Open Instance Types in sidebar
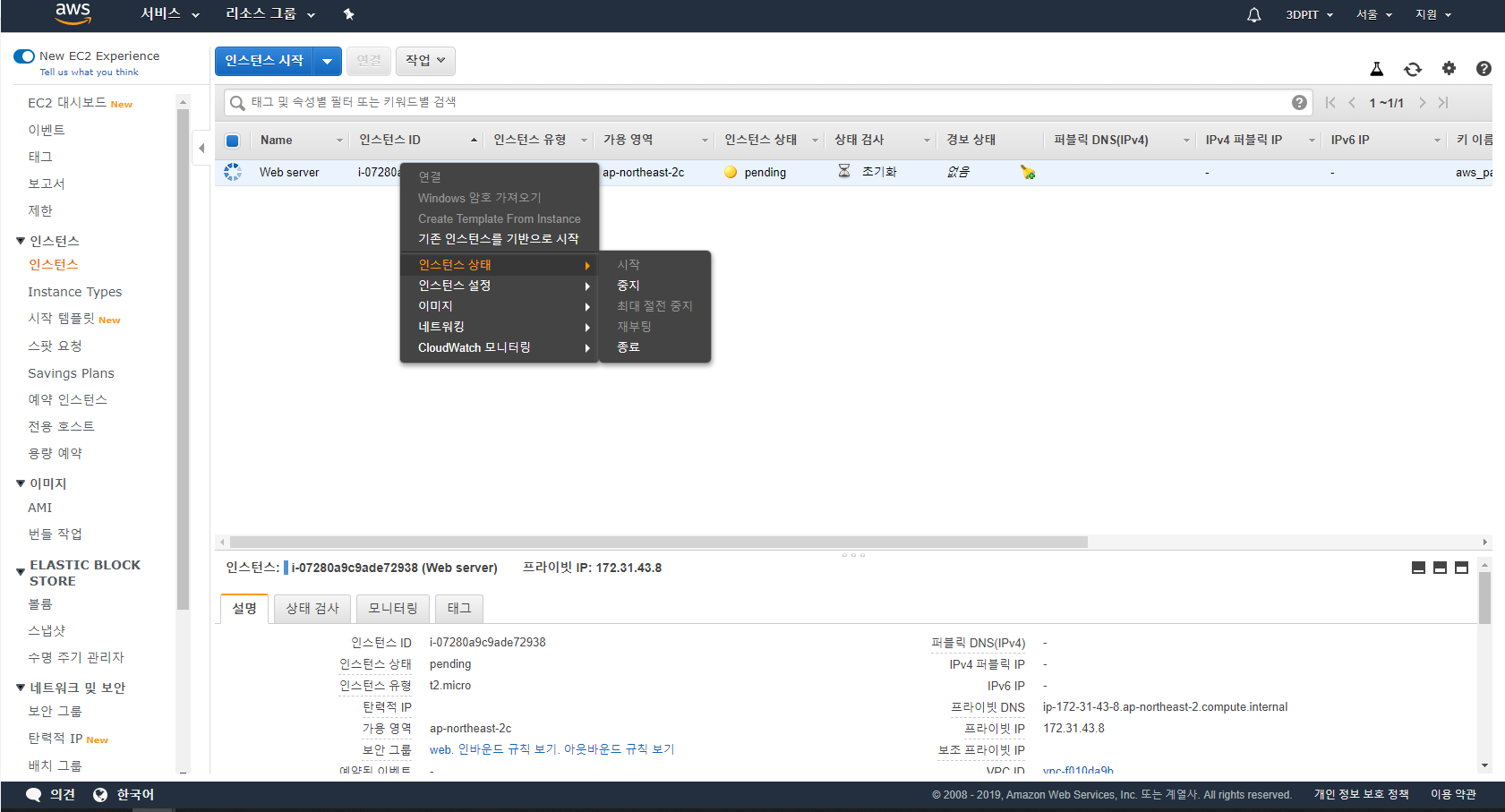This screenshot has height=812, width=1505. (75, 292)
